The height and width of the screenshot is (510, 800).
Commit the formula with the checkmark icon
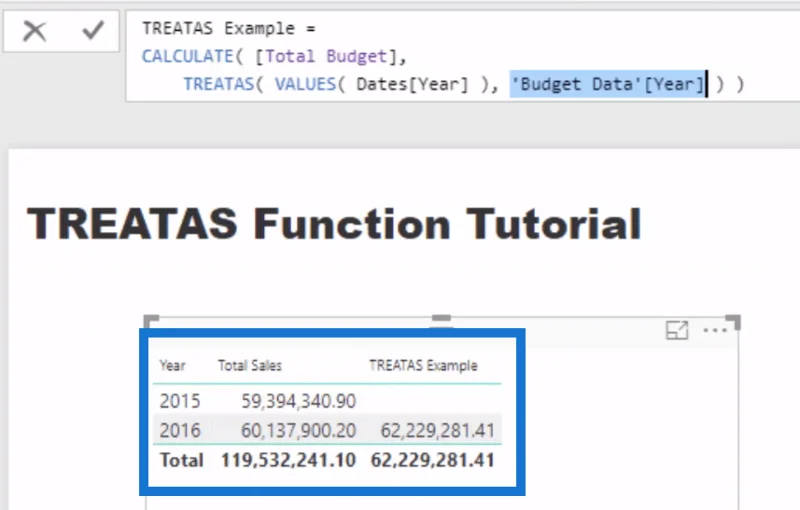(x=93, y=30)
